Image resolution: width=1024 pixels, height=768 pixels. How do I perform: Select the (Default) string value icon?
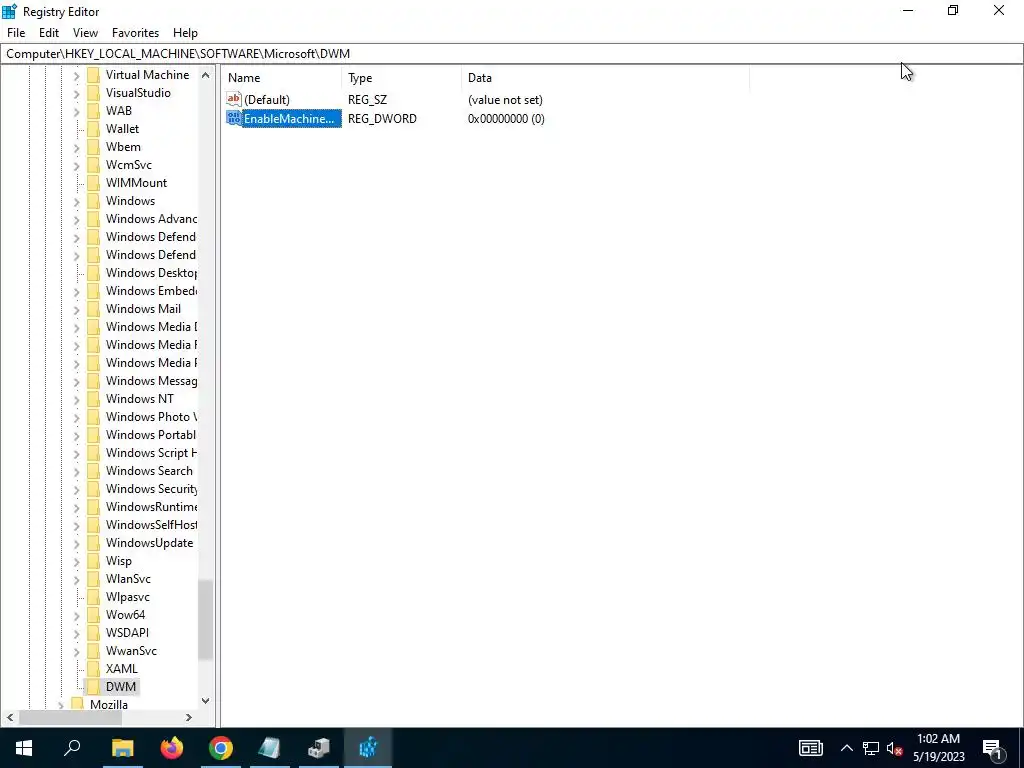coord(234,99)
